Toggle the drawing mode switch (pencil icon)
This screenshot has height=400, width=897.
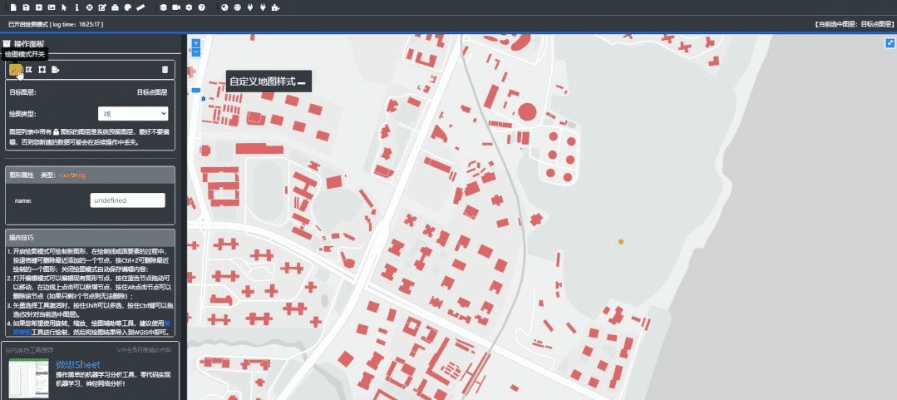[x=16, y=69]
